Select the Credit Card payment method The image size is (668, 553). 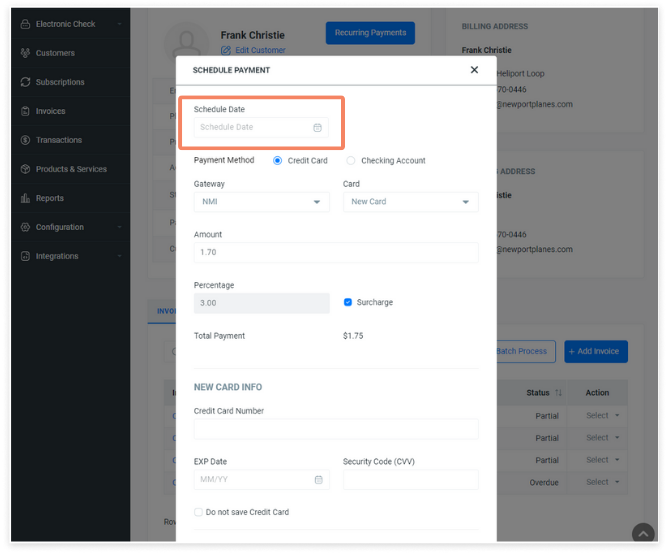point(277,161)
